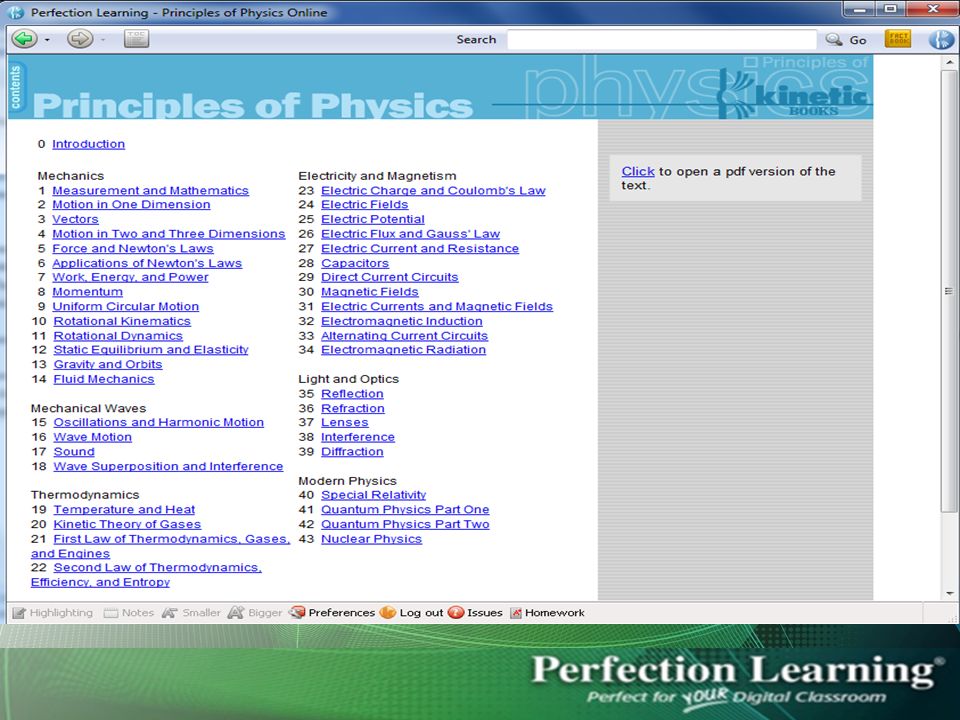
Task: Open the Electric Potential chapter
Action: tap(373, 219)
